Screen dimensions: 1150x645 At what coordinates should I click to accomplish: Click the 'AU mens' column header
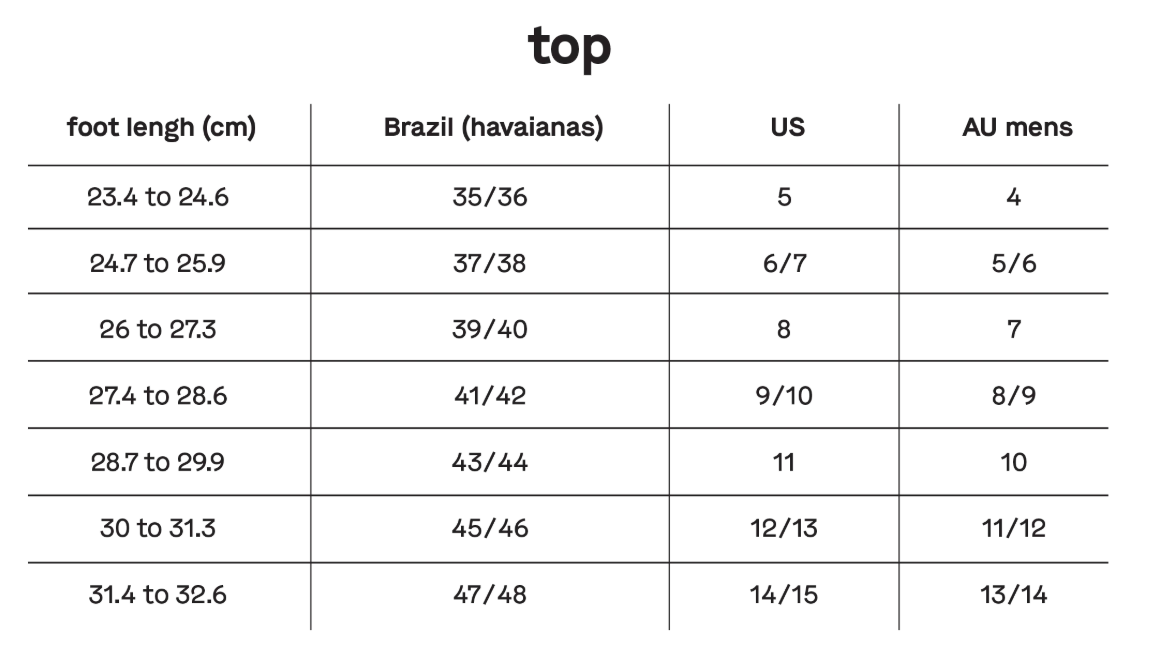pos(1017,128)
